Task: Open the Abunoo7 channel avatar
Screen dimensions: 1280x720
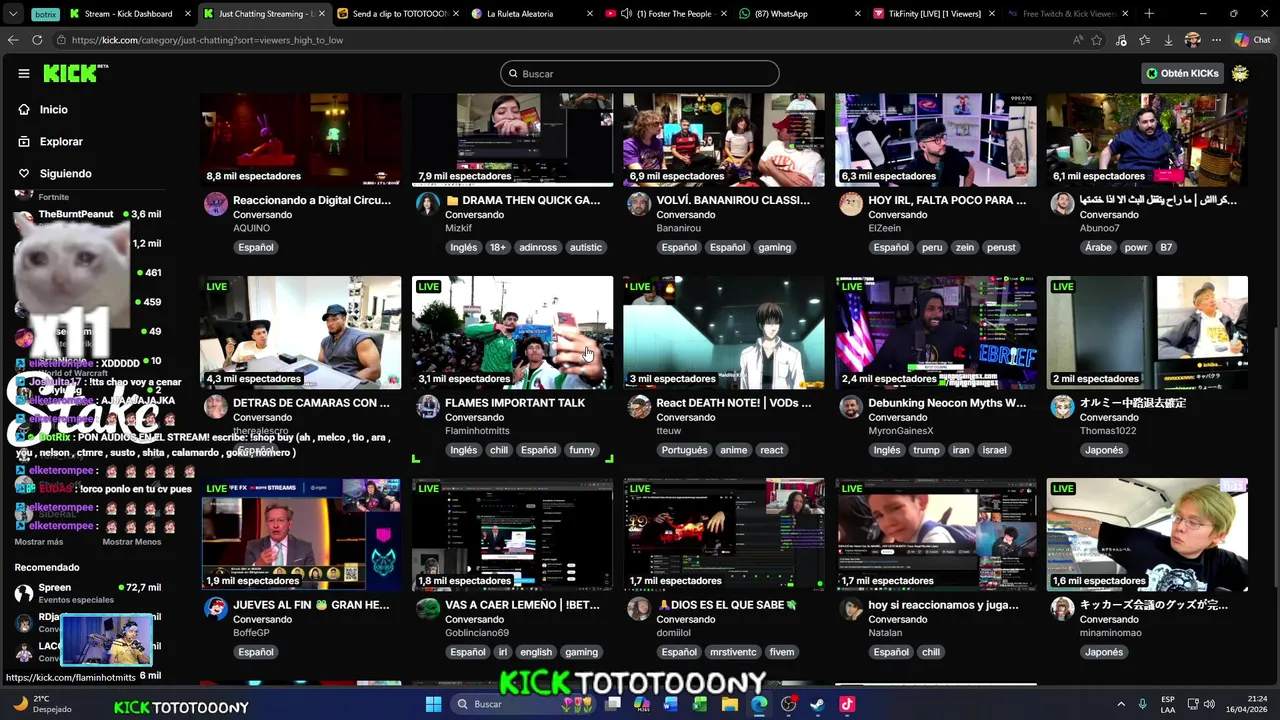Action: 1062,205
